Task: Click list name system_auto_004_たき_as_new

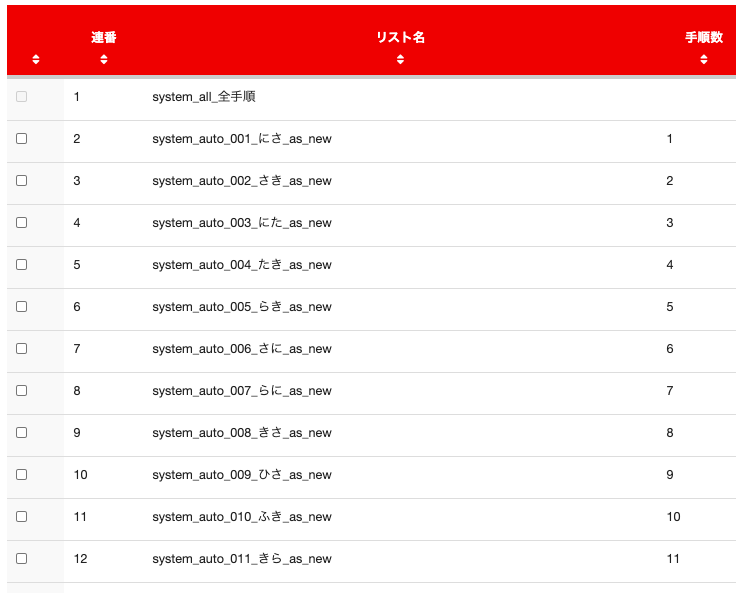Action: pyautogui.click(x=242, y=265)
